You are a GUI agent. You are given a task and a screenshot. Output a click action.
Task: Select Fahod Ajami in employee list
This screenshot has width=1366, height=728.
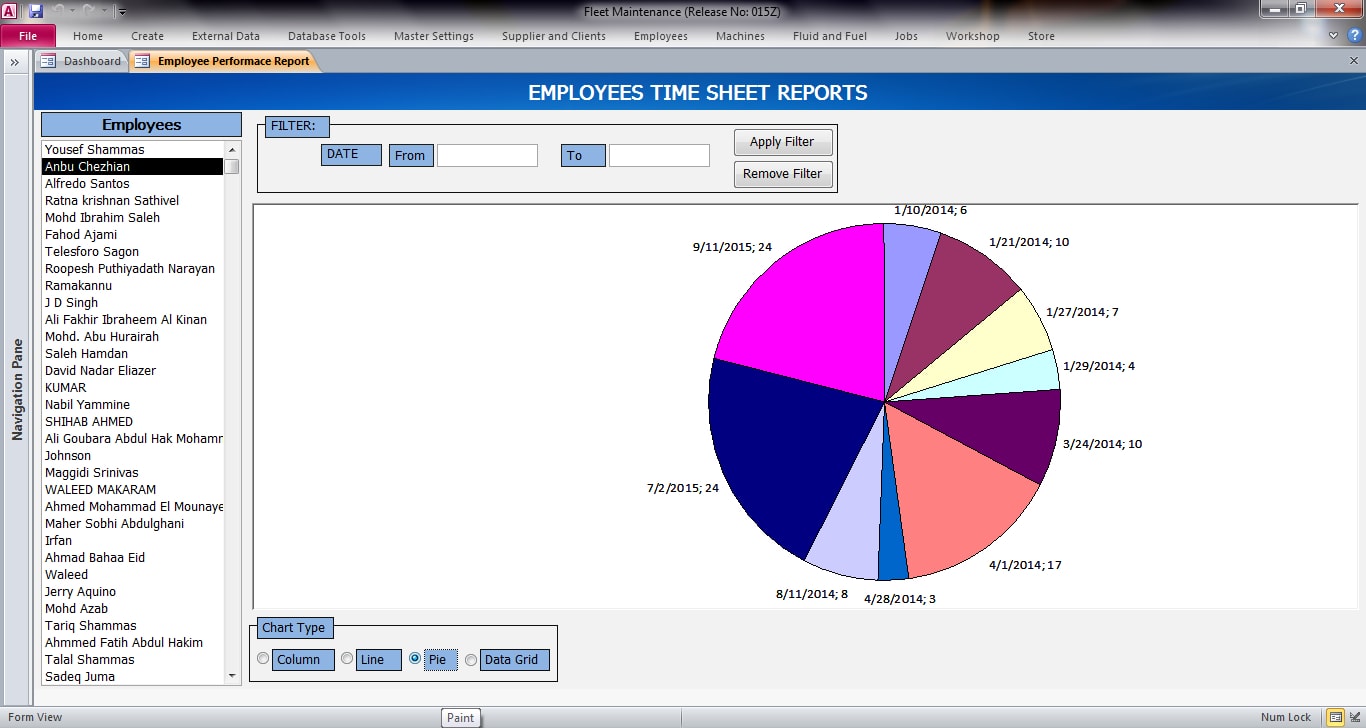[133, 235]
